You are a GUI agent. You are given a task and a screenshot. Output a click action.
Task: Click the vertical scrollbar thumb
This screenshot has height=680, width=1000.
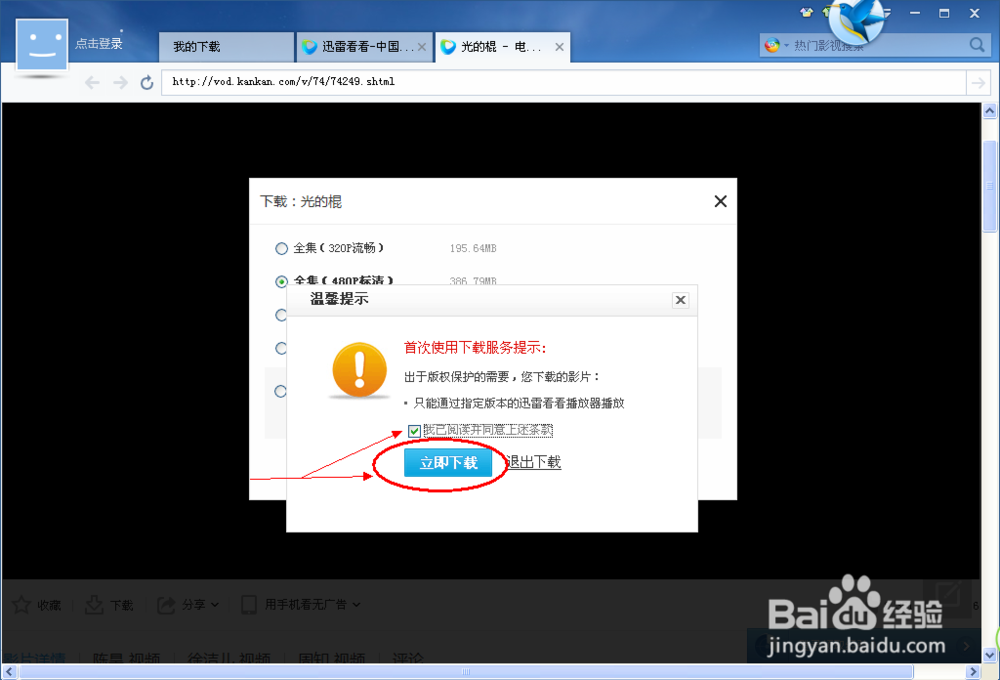tap(990, 186)
